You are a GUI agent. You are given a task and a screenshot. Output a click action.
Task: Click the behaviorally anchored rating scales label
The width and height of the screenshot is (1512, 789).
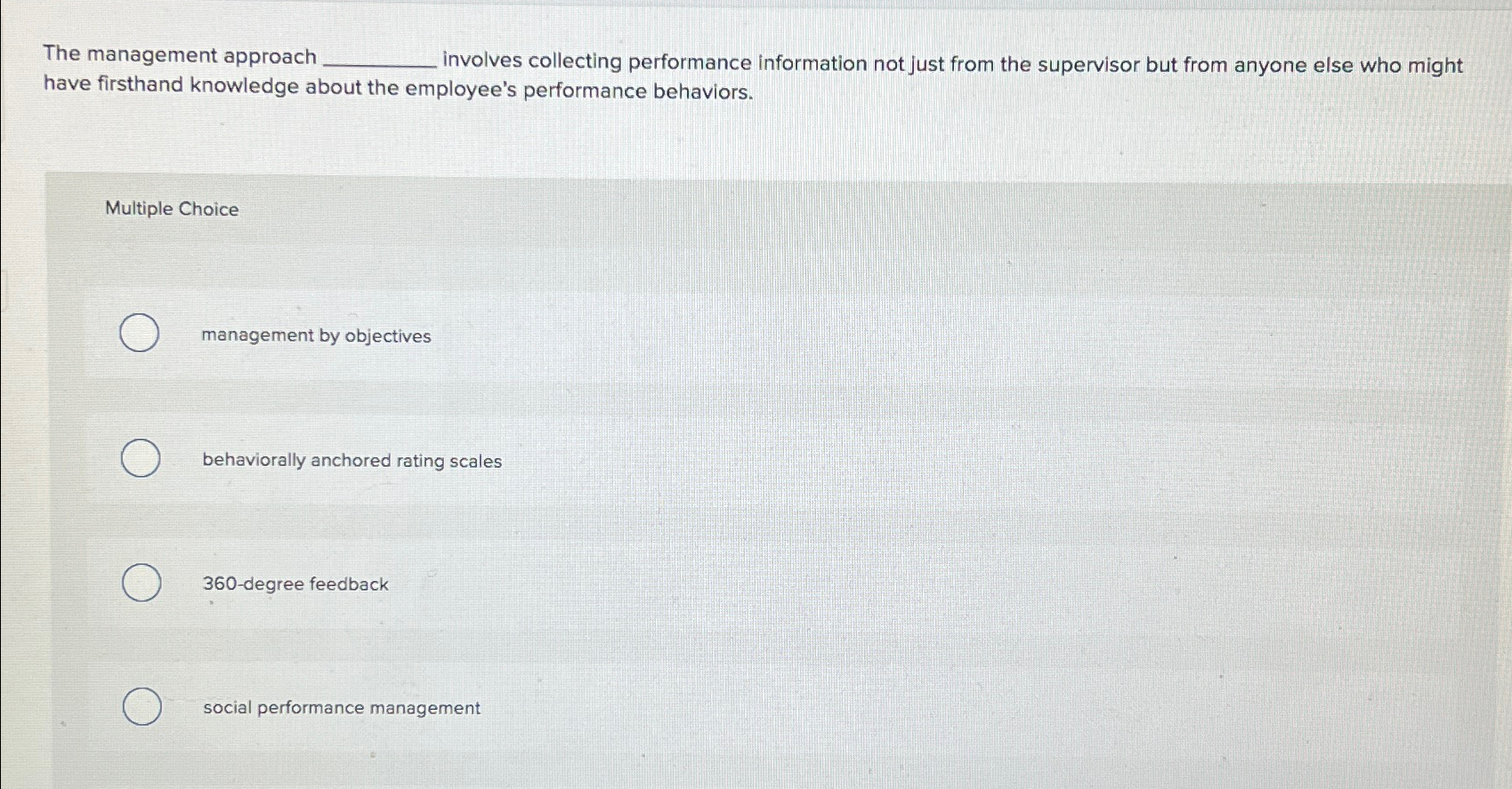351,461
